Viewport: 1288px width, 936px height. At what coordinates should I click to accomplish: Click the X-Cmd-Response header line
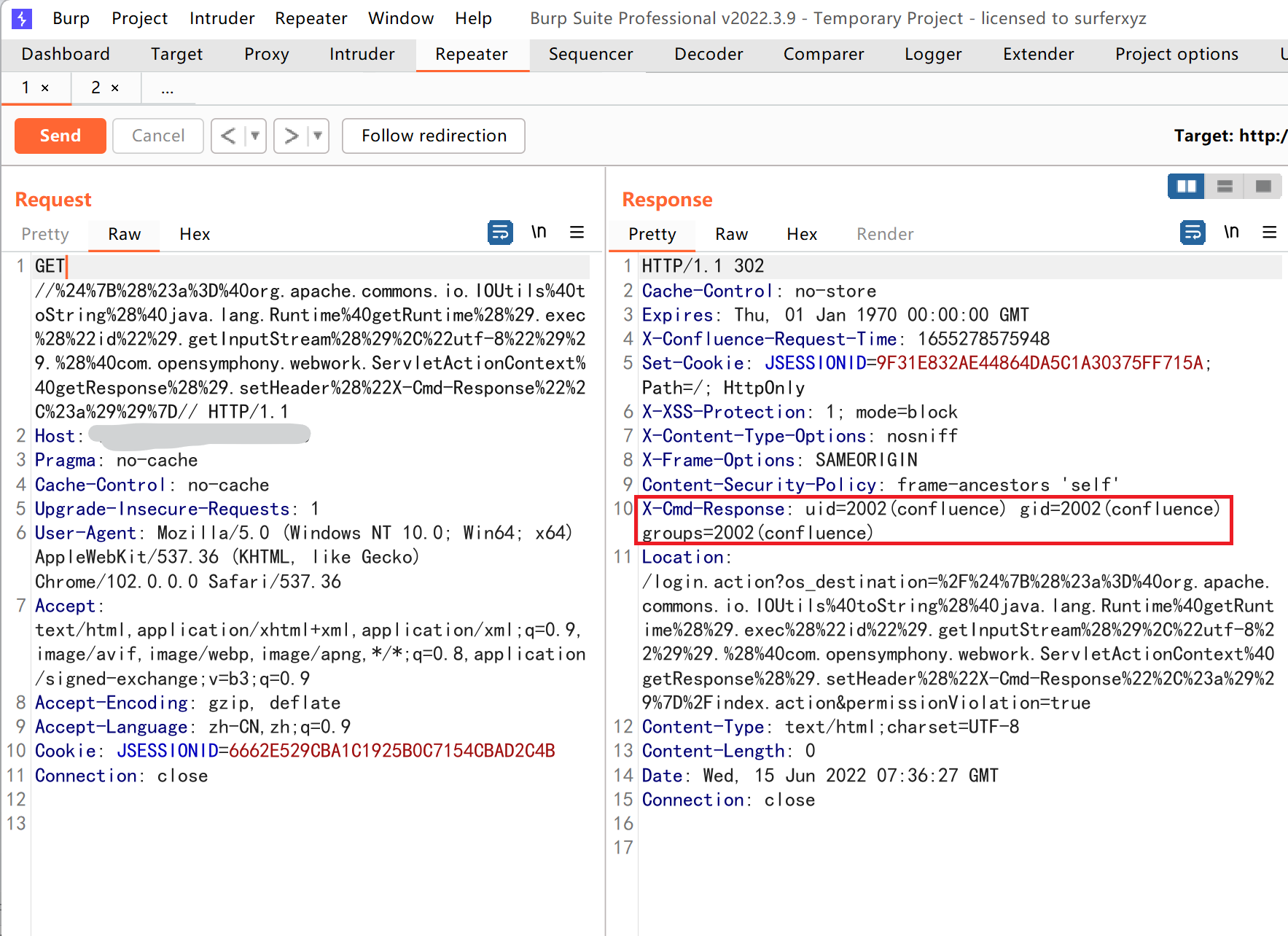point(931,520)
